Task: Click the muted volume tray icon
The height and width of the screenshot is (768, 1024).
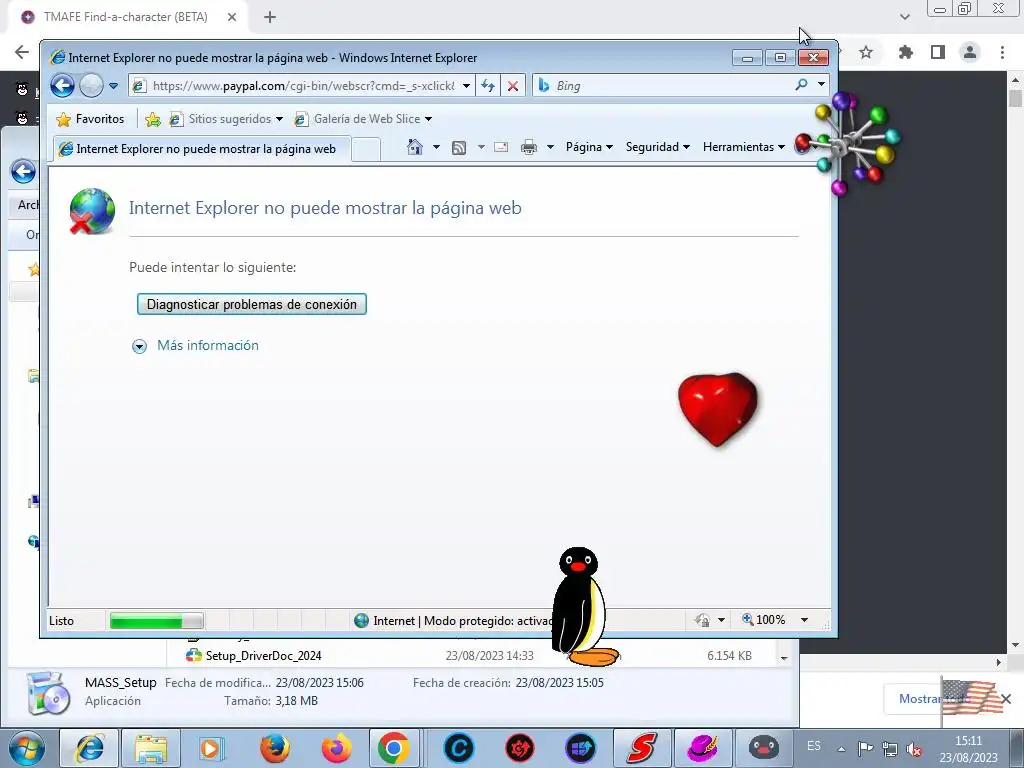Action: 914,749
